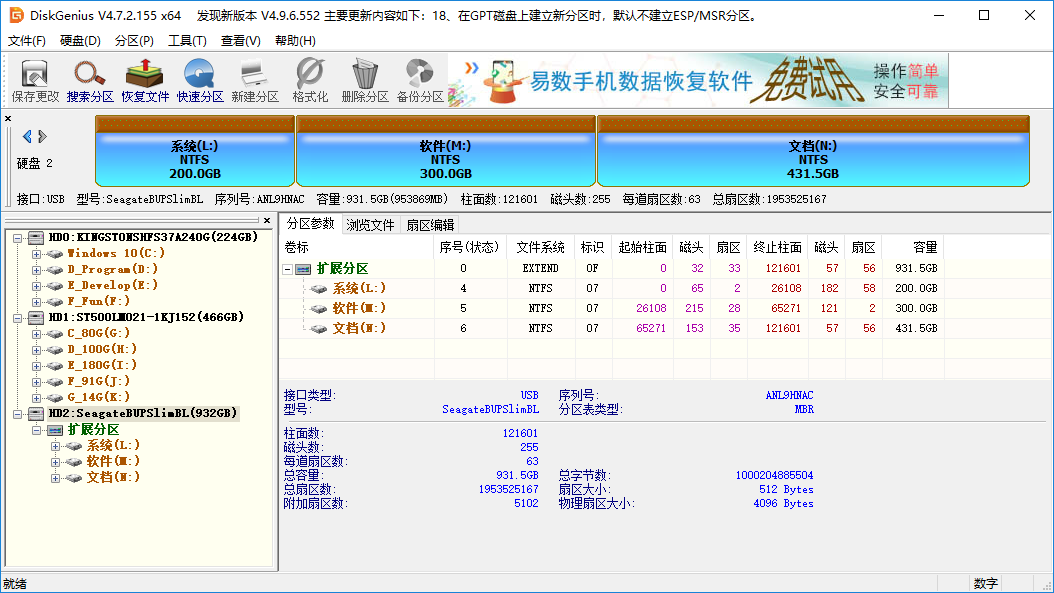
Task: Click the 就绪 status bar text
Action: 15,584
